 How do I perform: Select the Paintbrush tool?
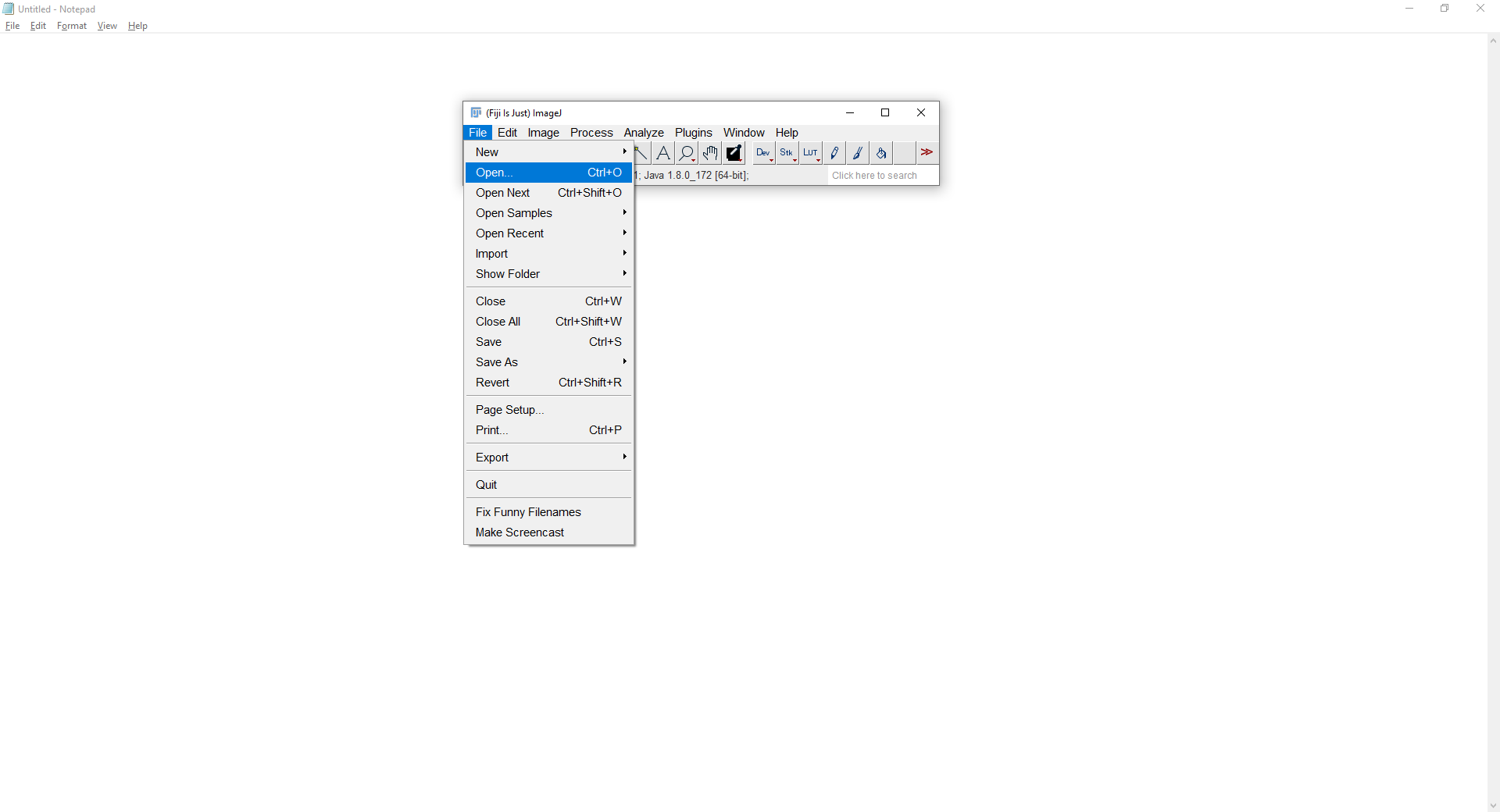858,153
